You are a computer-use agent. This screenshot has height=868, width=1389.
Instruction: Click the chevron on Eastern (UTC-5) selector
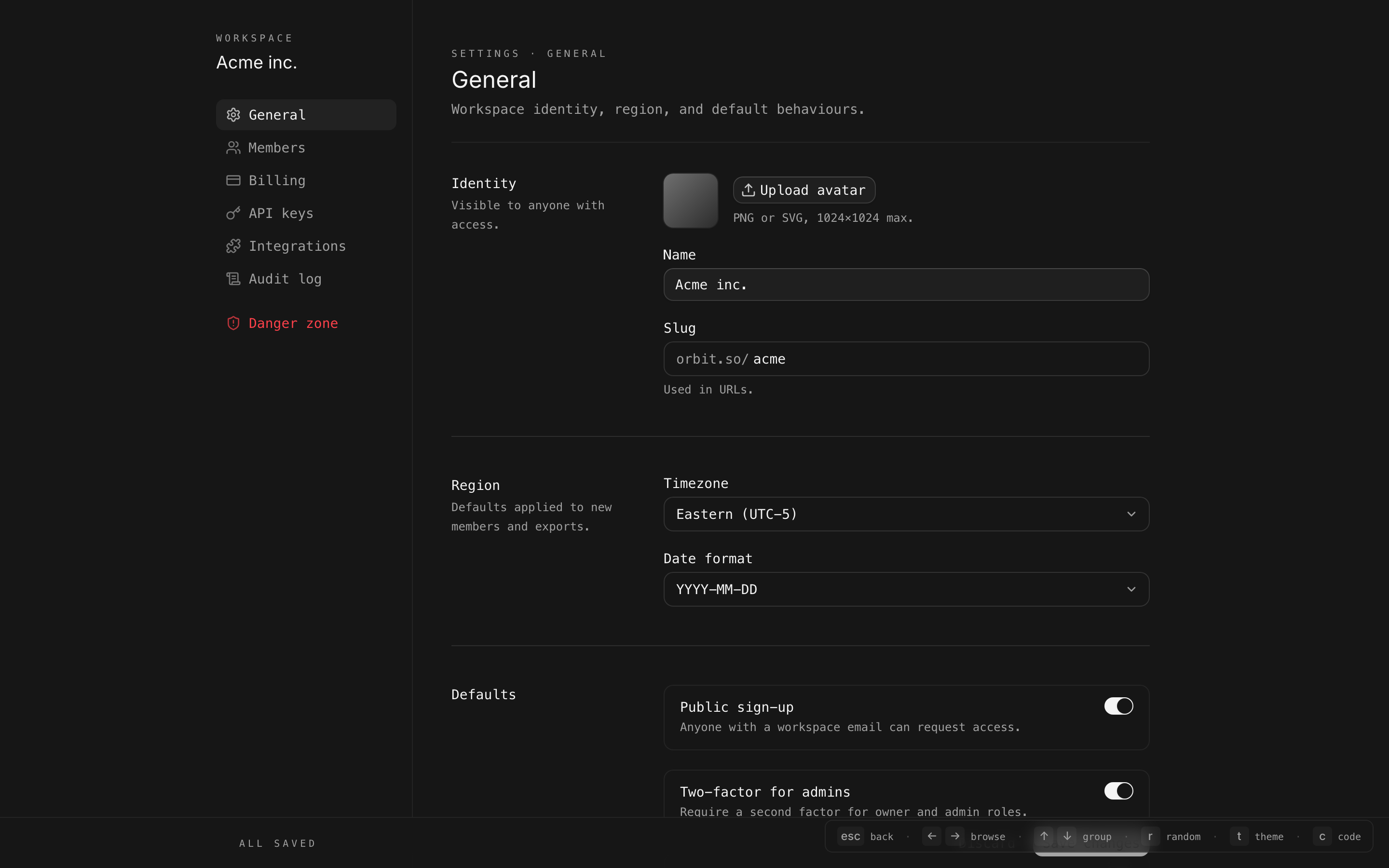[1130, 514]
